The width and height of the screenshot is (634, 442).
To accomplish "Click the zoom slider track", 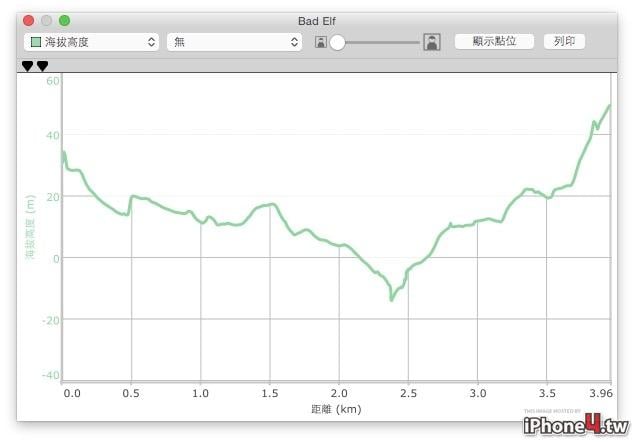I will point(380,42).
